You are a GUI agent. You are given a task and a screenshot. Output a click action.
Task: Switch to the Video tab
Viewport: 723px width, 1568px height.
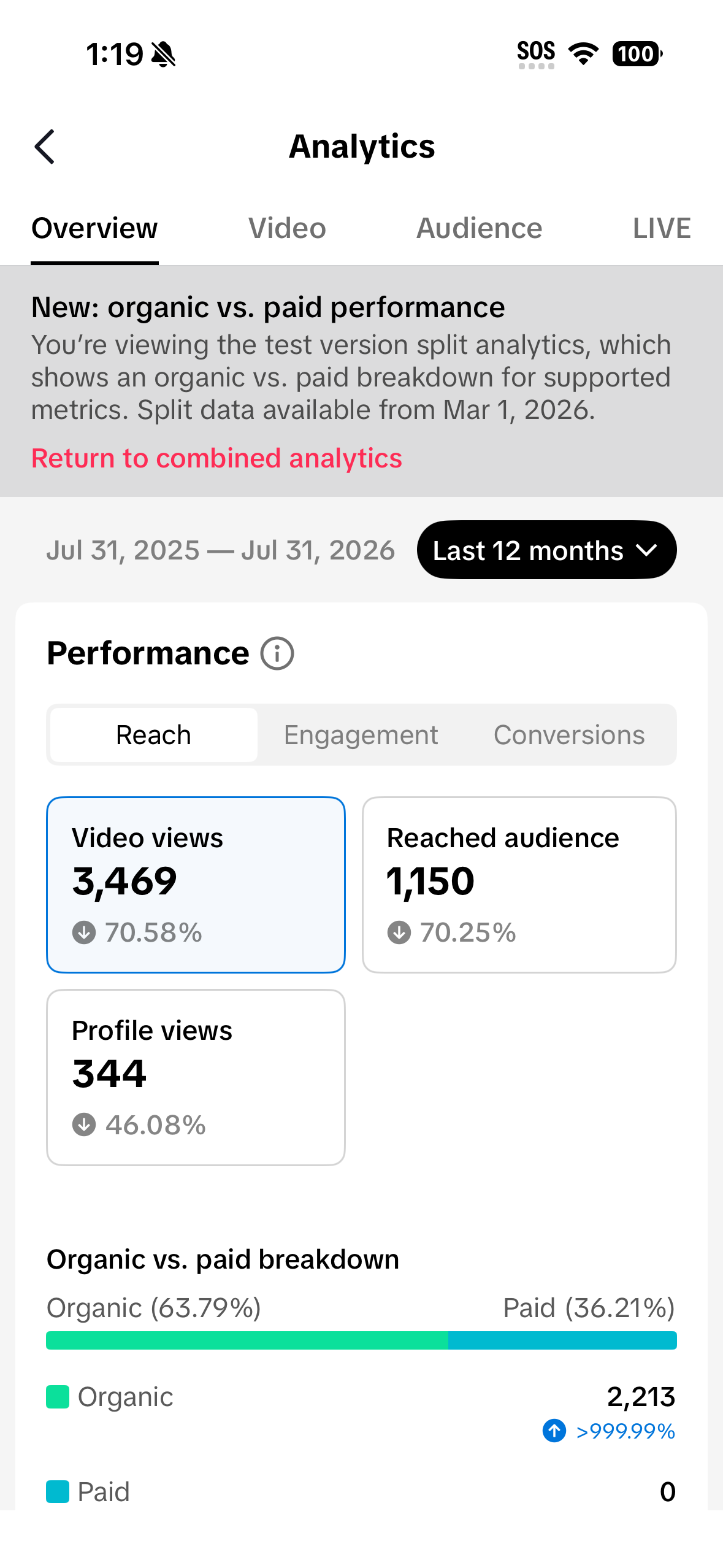tap(287, 228)
